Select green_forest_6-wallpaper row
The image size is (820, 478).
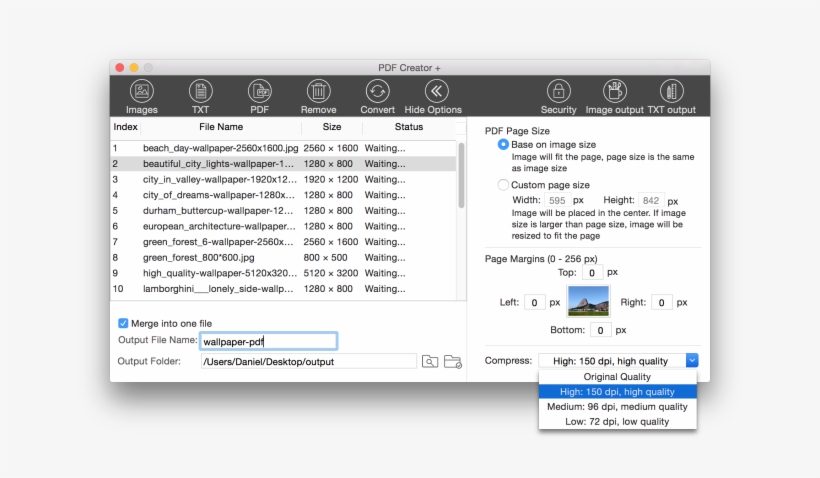point(283,242)
